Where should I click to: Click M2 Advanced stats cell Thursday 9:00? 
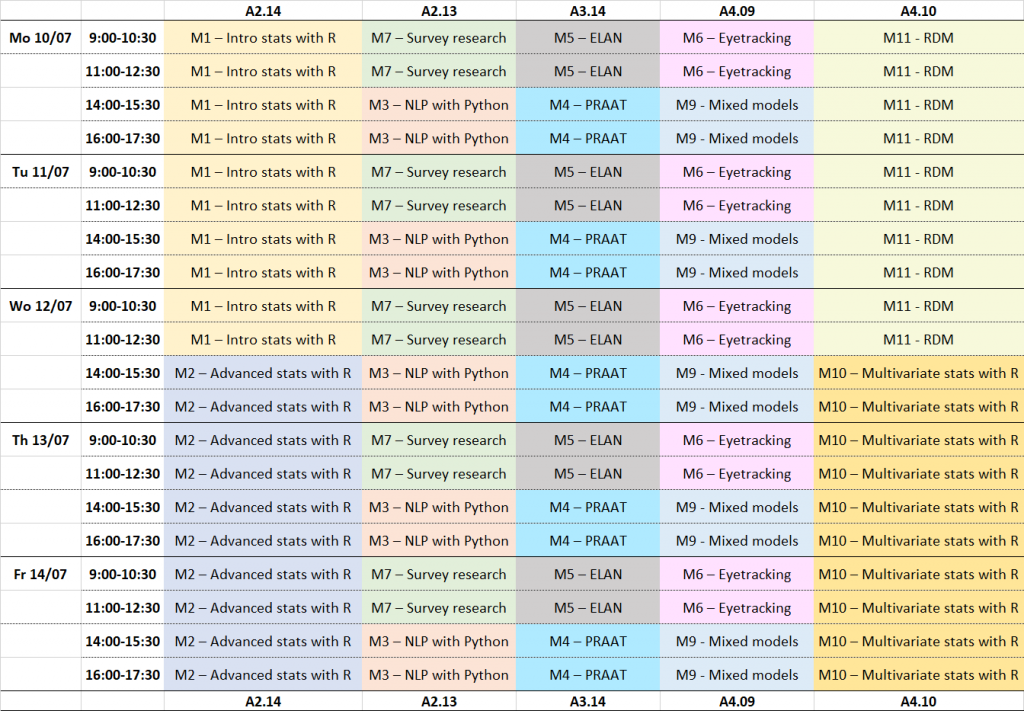click(263, 440)
